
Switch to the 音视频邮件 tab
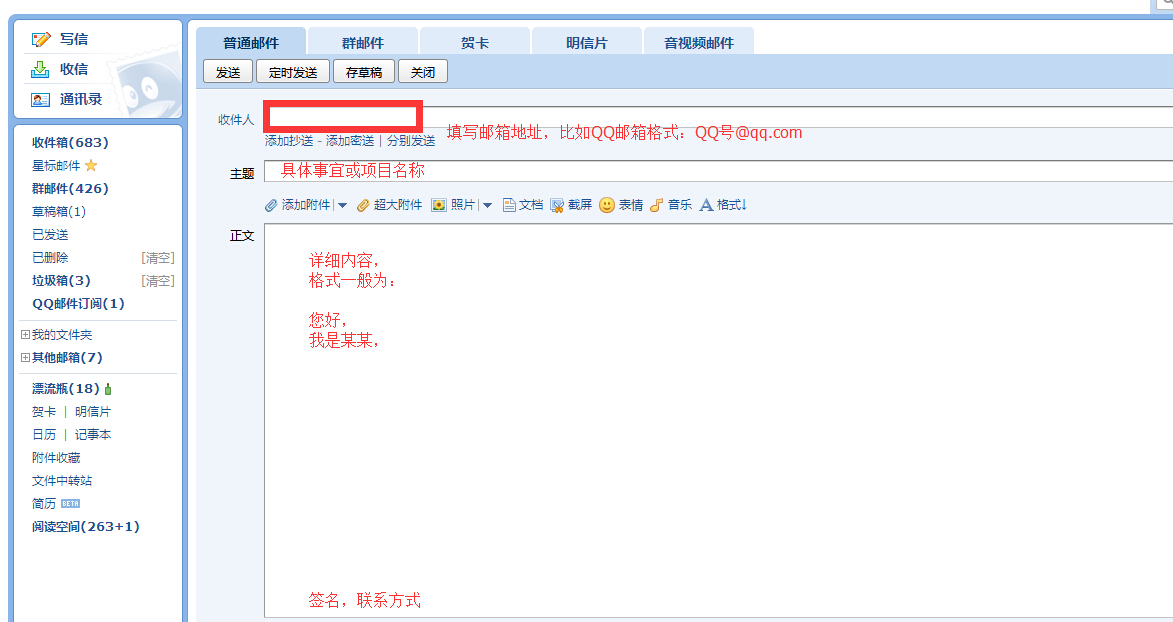699,43
